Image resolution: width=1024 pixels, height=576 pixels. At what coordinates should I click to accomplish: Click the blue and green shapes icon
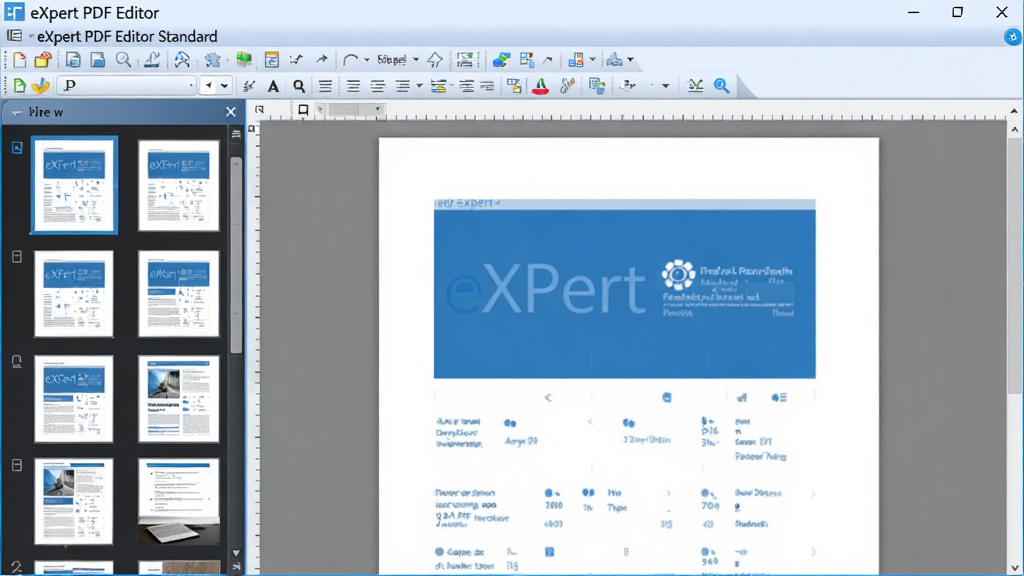[502, 60]
